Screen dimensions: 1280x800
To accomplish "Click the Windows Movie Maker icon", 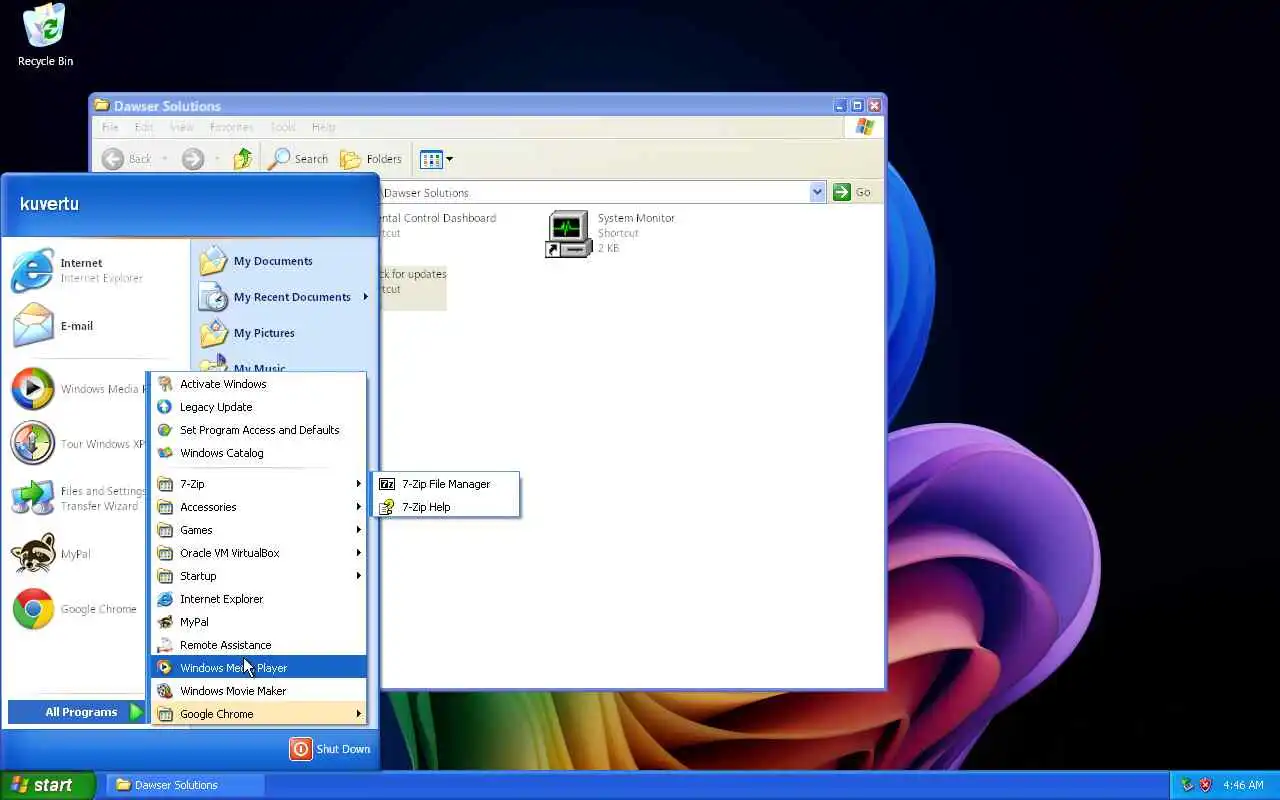I will [165, 691].
